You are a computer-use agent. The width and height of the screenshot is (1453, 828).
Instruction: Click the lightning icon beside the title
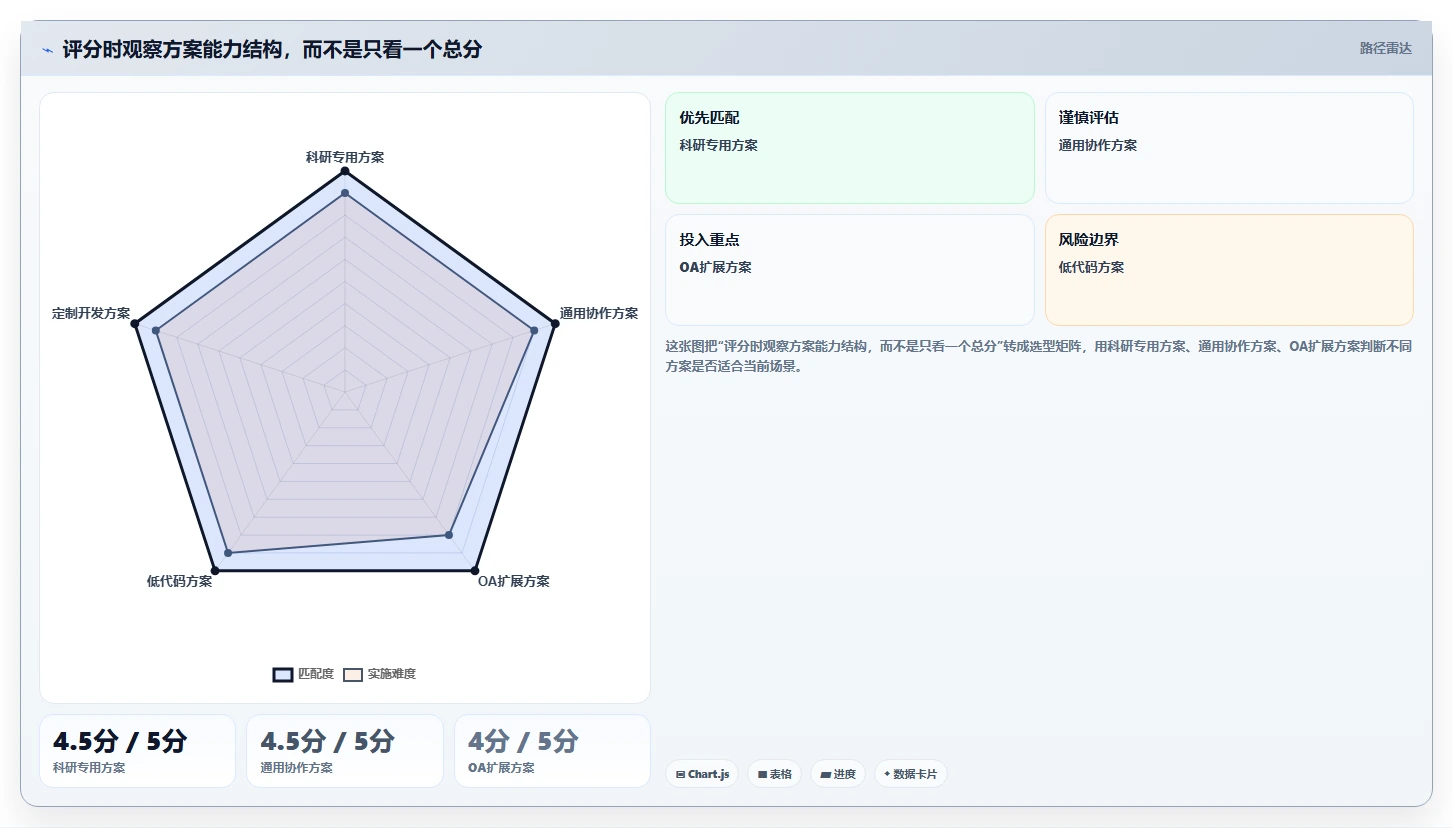click(47, 50)
